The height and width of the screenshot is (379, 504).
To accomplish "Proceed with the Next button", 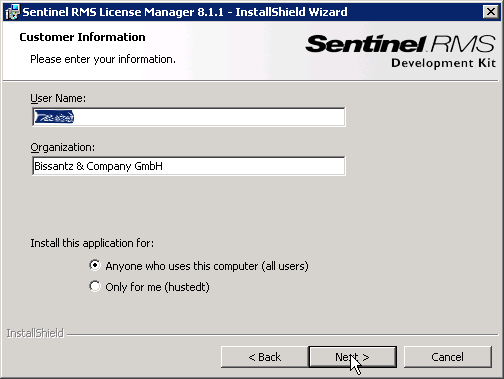I will click(353, 357).
